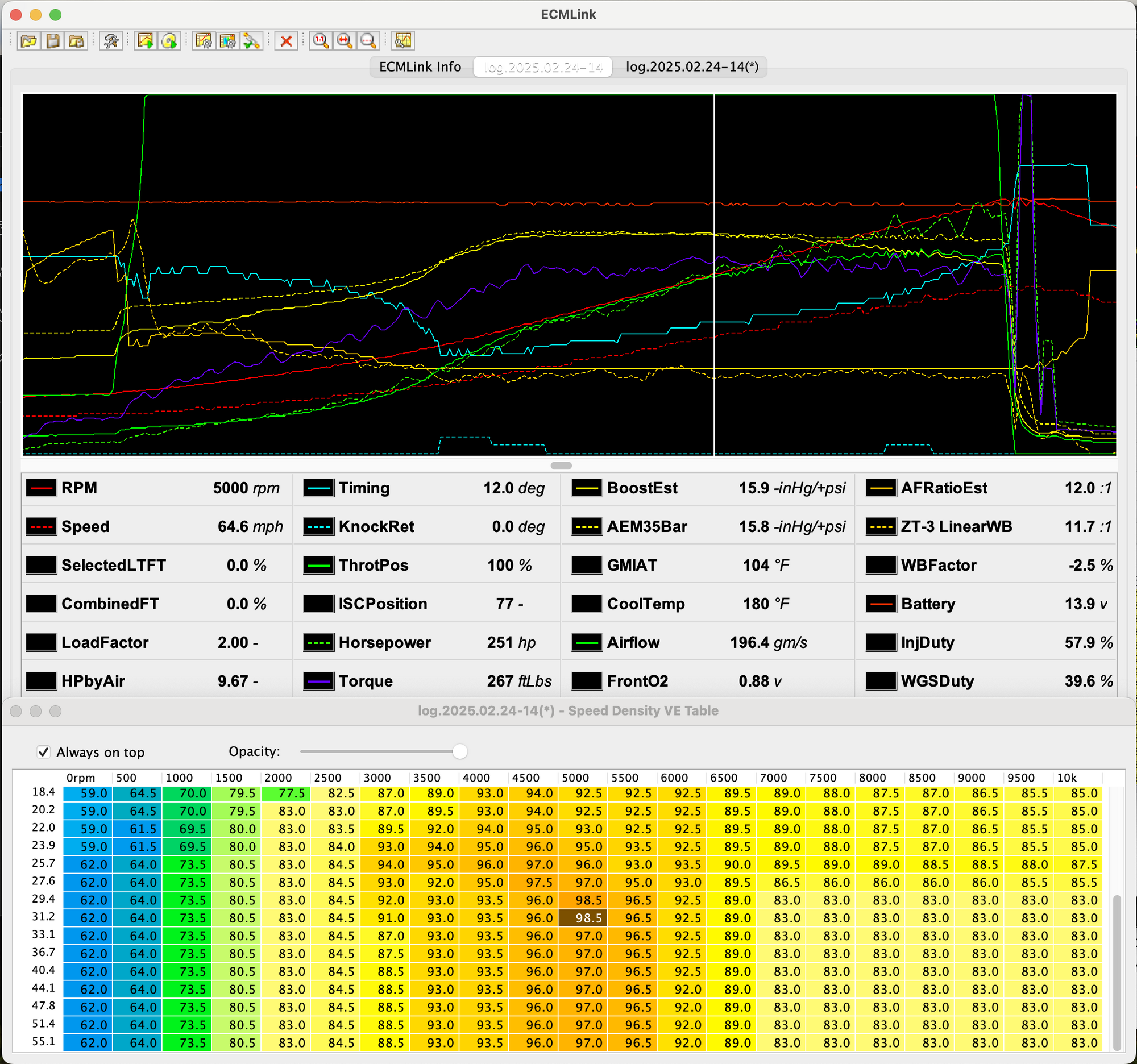Click the Speed dashed red swatch

41,526
